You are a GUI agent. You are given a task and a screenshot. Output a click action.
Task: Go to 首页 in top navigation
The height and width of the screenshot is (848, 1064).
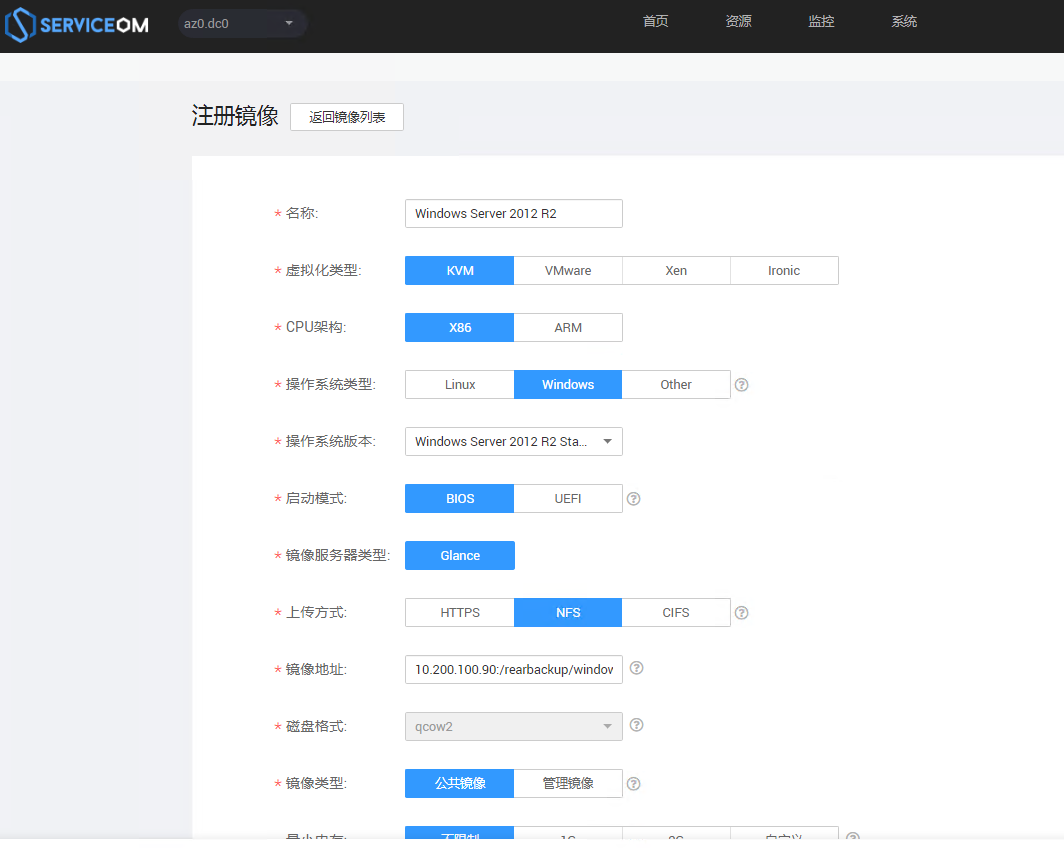point(656,22)
